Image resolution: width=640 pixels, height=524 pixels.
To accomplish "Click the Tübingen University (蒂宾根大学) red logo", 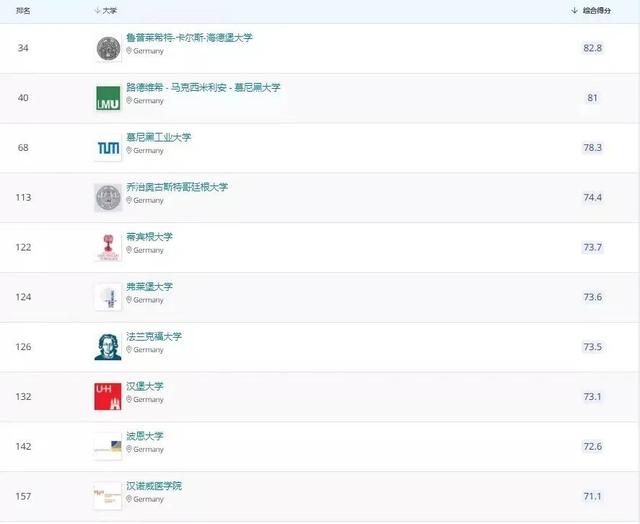I will click(107, 247).
